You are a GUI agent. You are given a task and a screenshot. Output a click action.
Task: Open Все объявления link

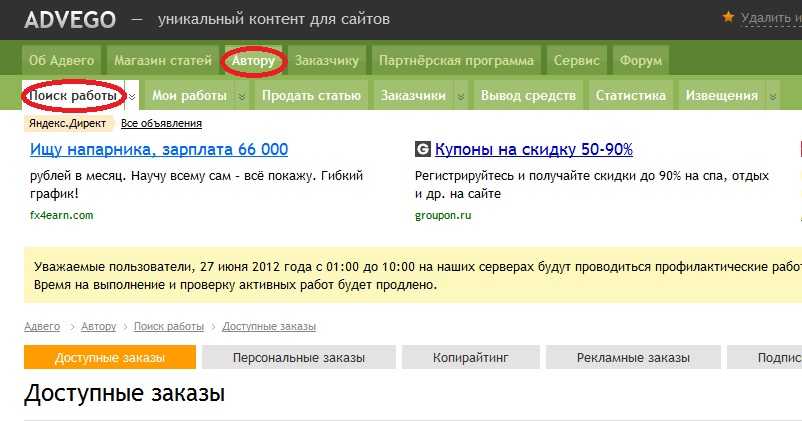pyautogui.click(x=161, y=123)
